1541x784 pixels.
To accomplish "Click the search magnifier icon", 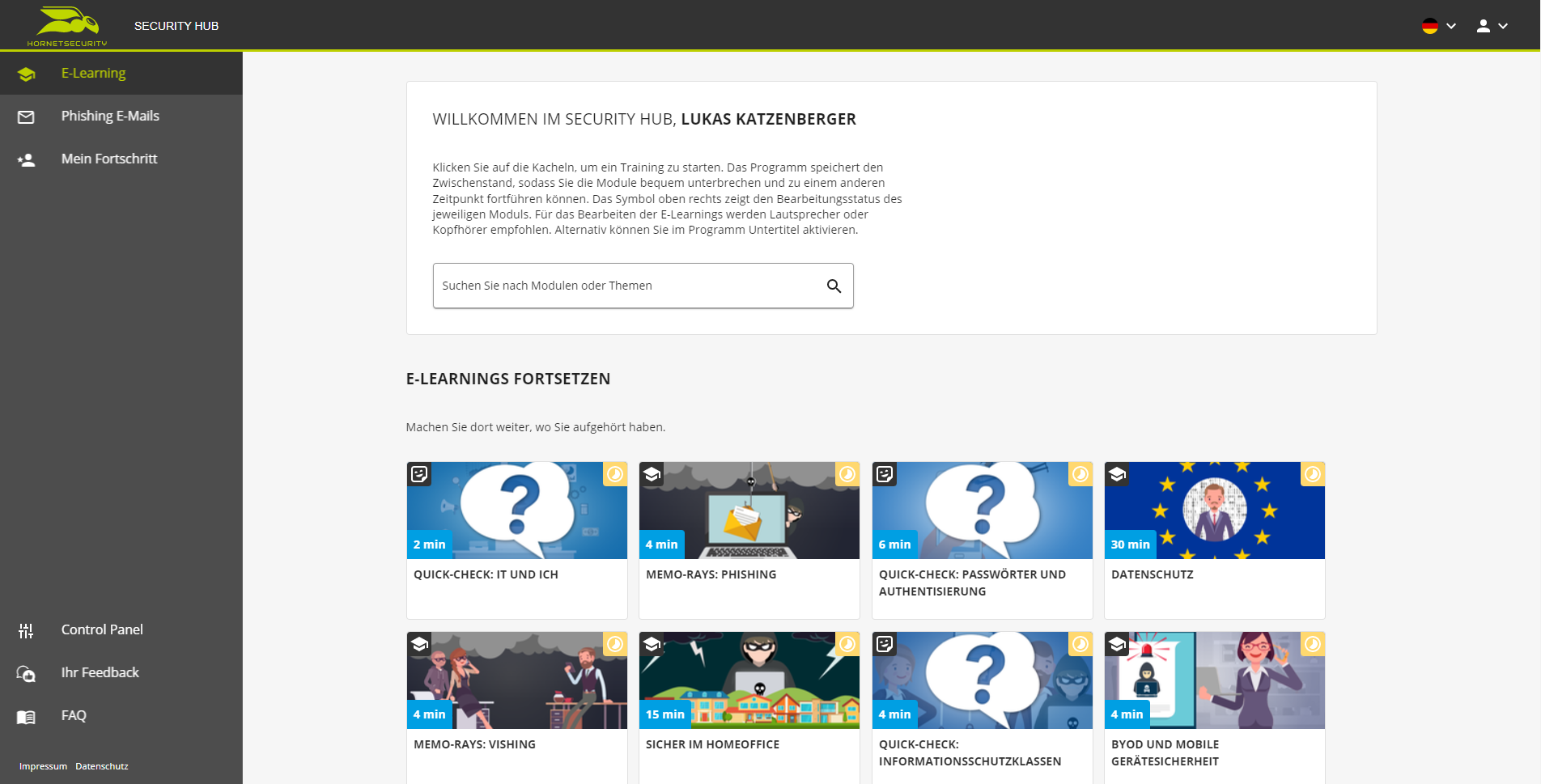I will [x=834, y=286].
